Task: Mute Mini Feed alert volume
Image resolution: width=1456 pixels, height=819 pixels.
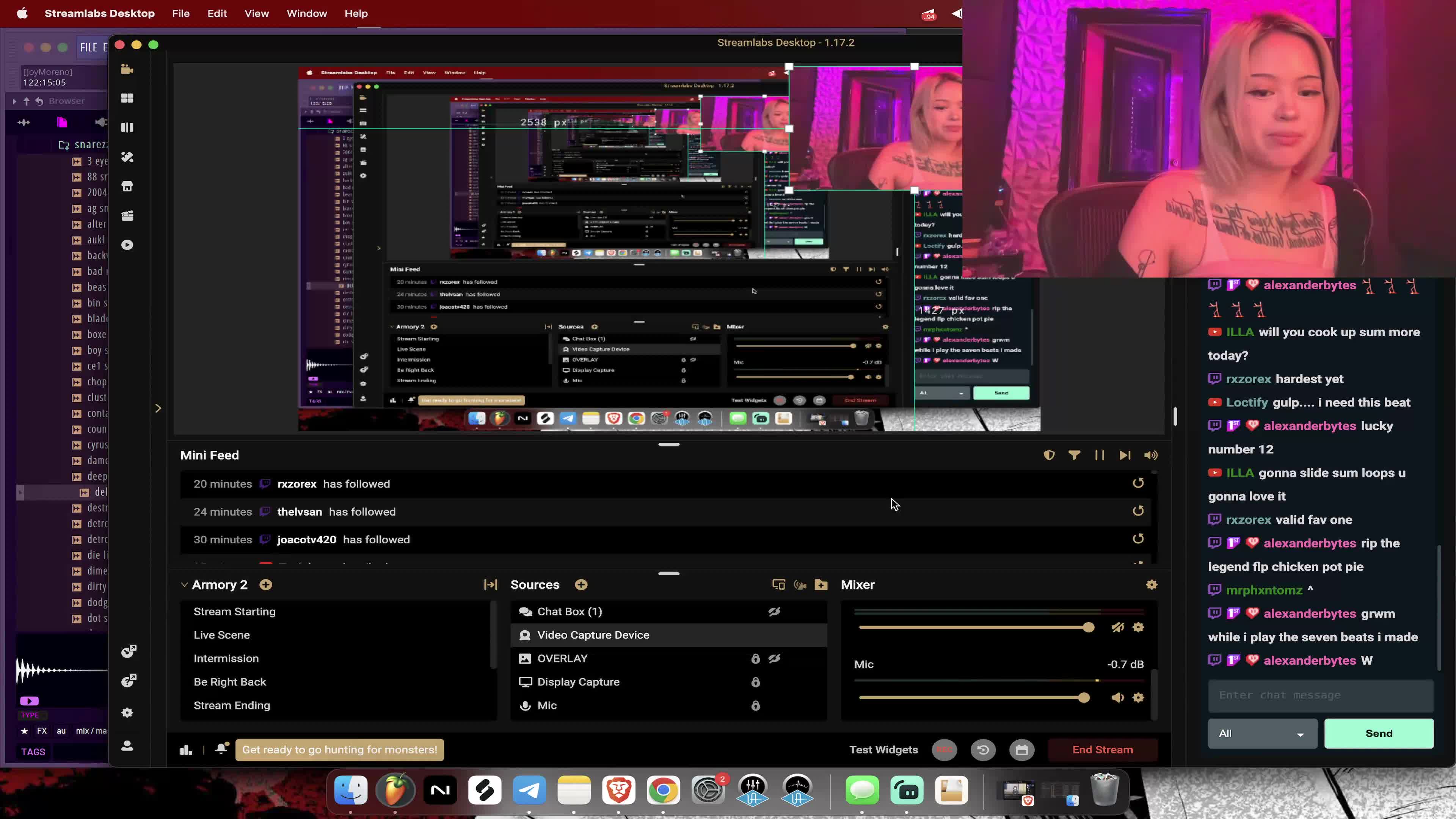Action: click(x=1151, y=455)
